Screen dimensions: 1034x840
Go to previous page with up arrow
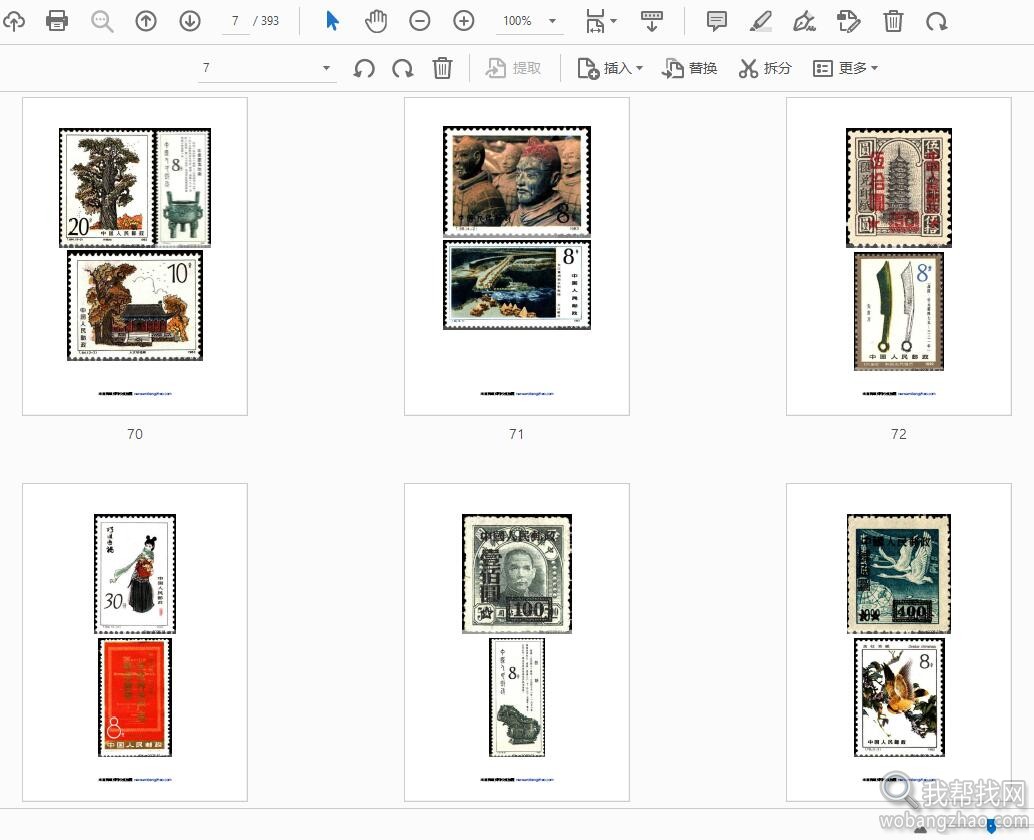pyautogui.click(x=146, y=21)
